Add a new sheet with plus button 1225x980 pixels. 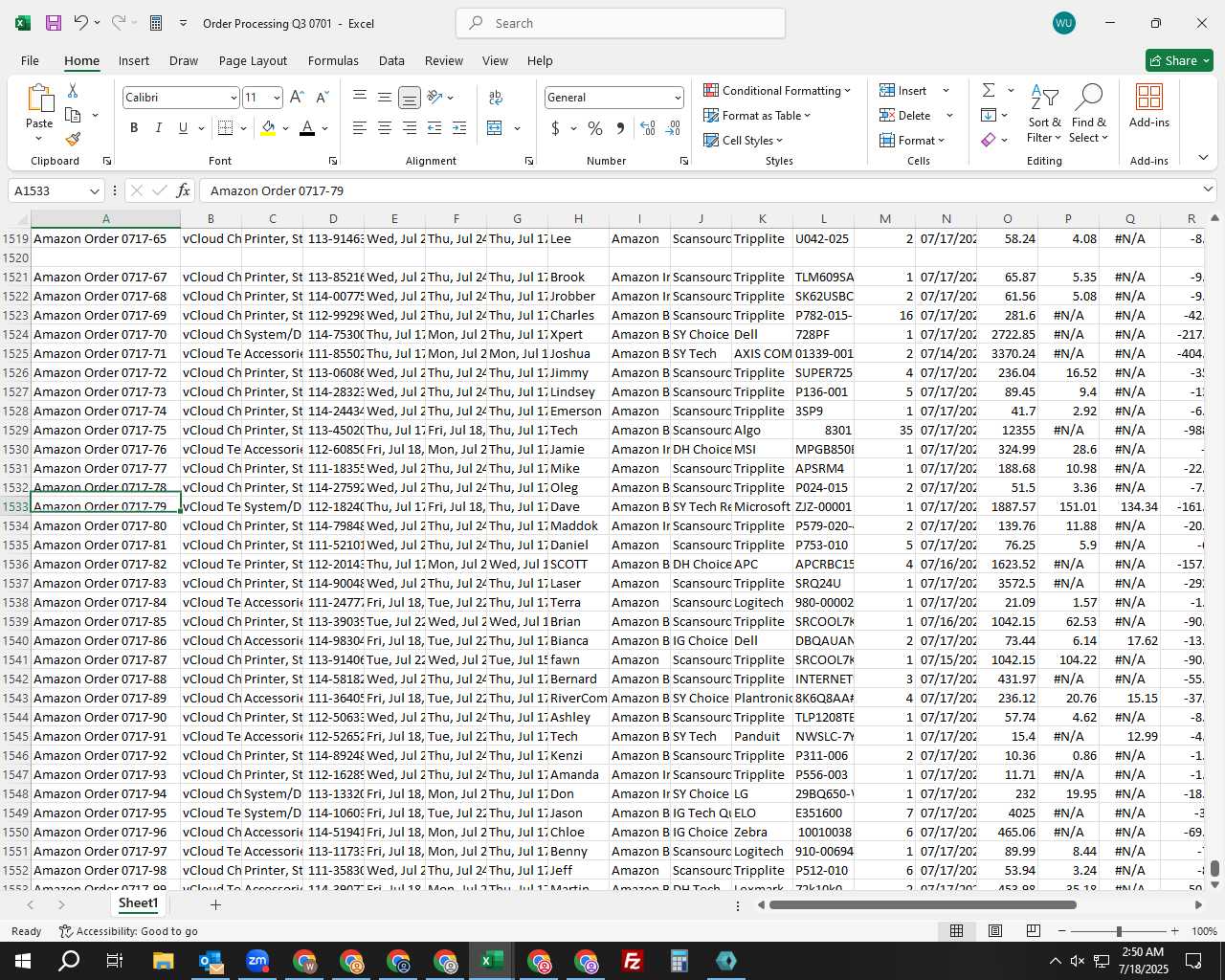click(215, 904)
